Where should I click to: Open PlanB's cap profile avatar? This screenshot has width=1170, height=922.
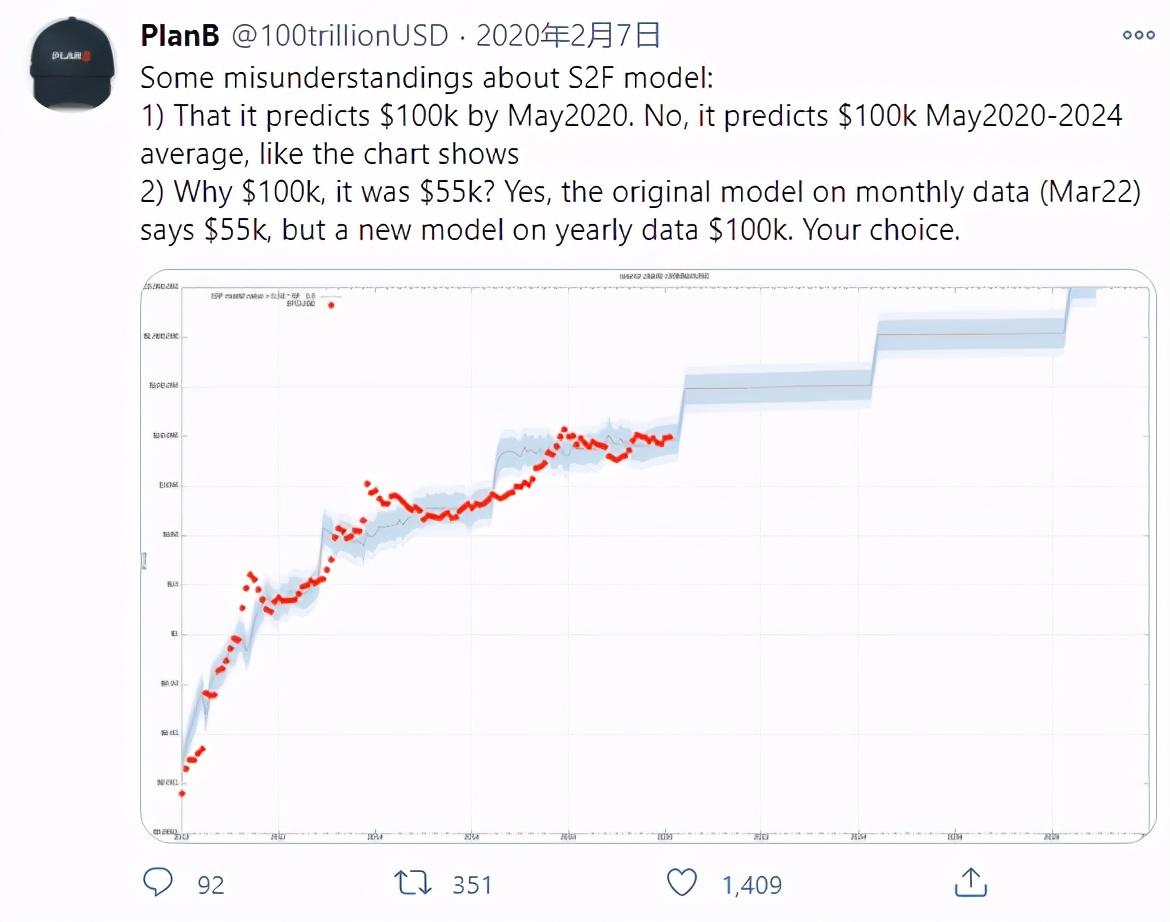(x=72, y=63)
